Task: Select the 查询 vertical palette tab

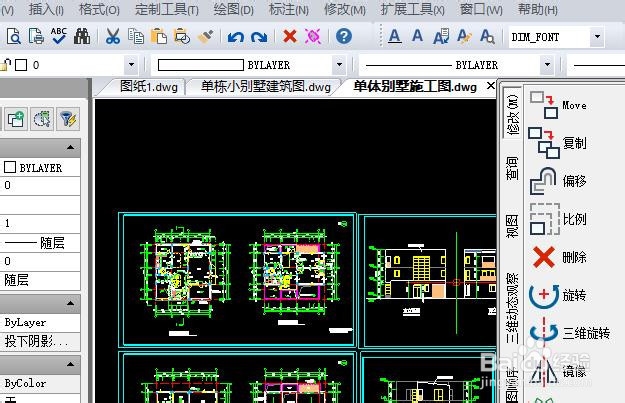Action: (x=513, y=168)
